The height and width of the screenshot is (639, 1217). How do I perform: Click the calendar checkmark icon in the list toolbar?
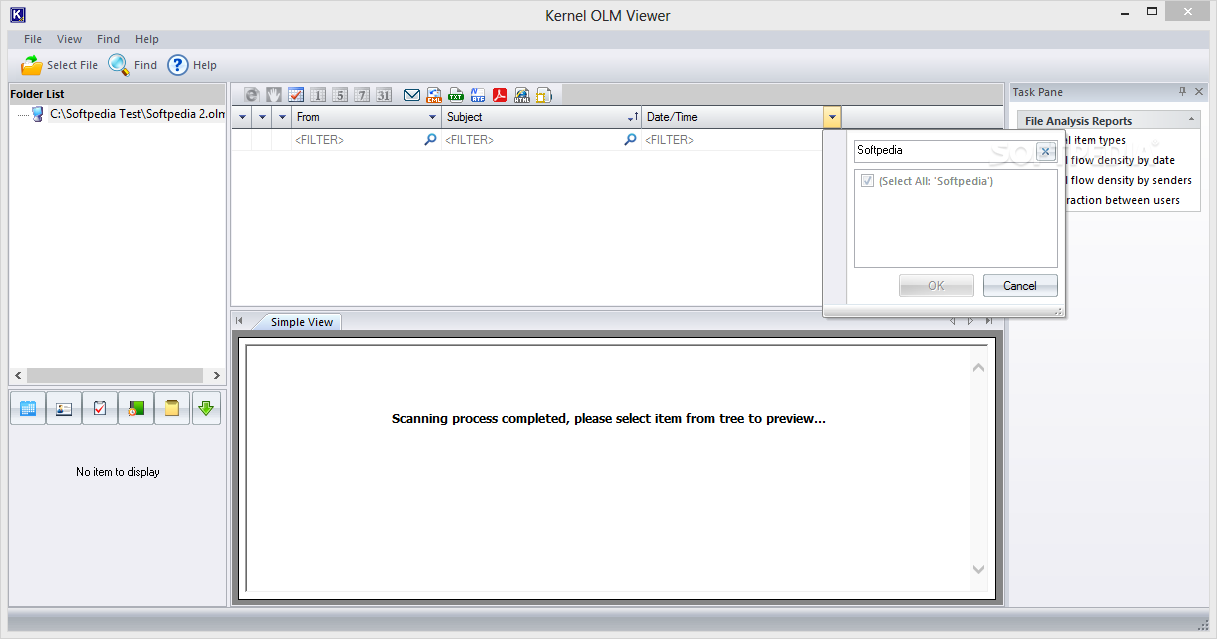pyautogui.click(x=296, y=95)
